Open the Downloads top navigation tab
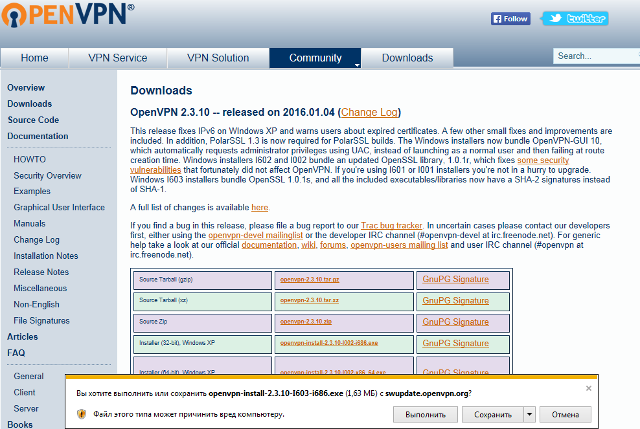The width and height of the screenshot is (640, 429). click(407, 58)
